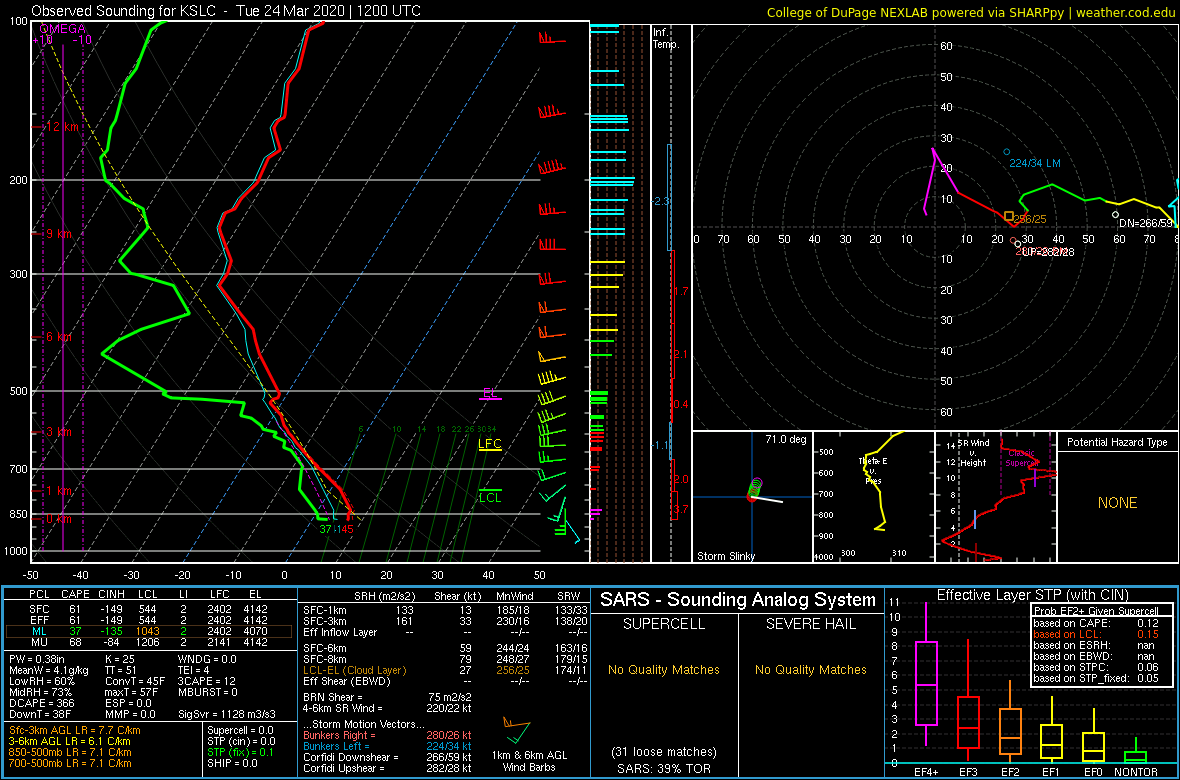Click the green NONTOR box plot
This screenshot has height=780, width=1180.
point(1136,756)
